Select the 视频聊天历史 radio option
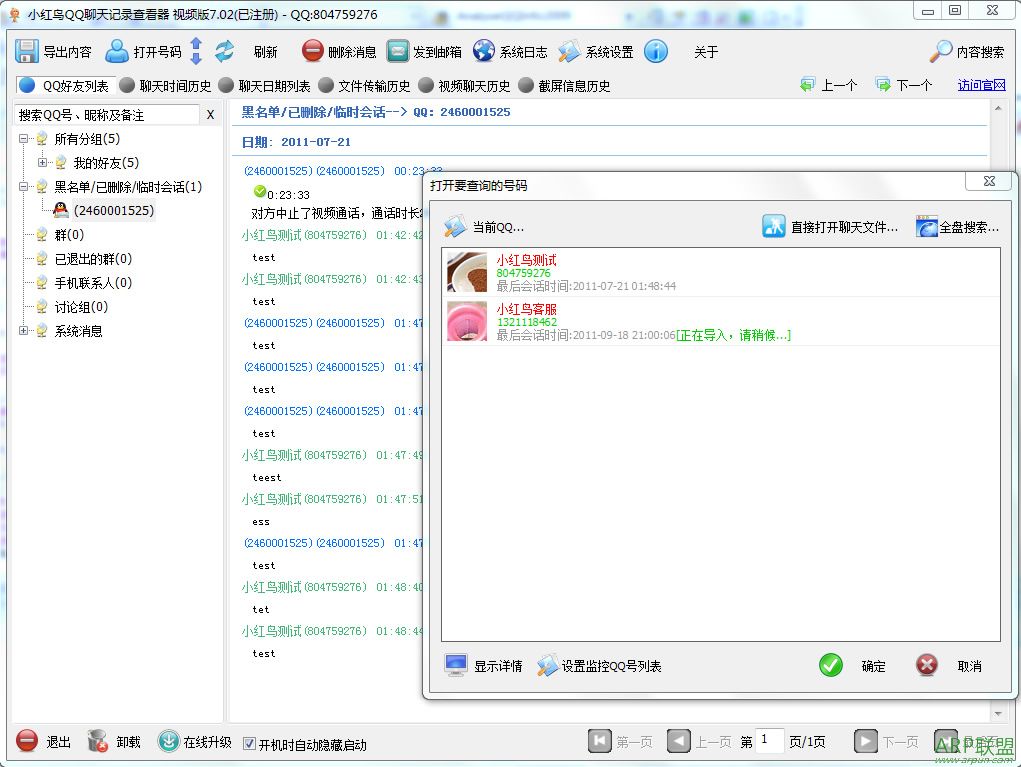 pyautogui.click(x=426, y=85)
